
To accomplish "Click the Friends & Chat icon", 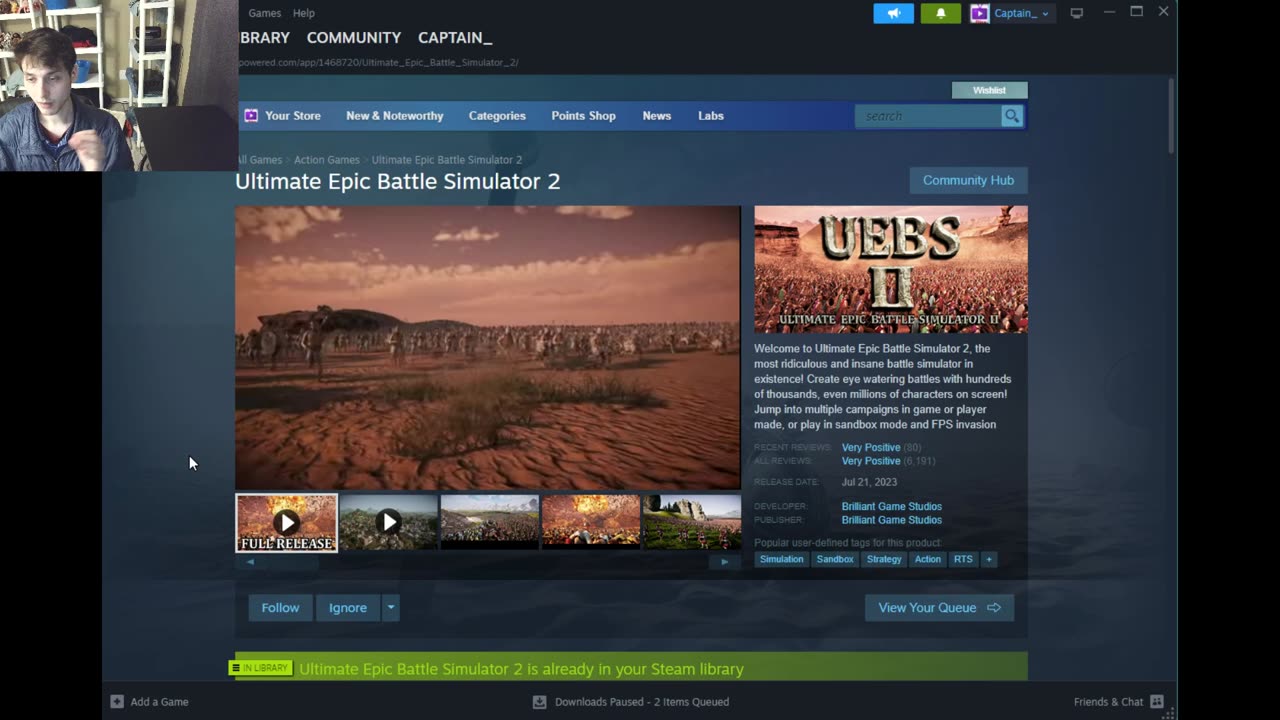I will 1157,702.
